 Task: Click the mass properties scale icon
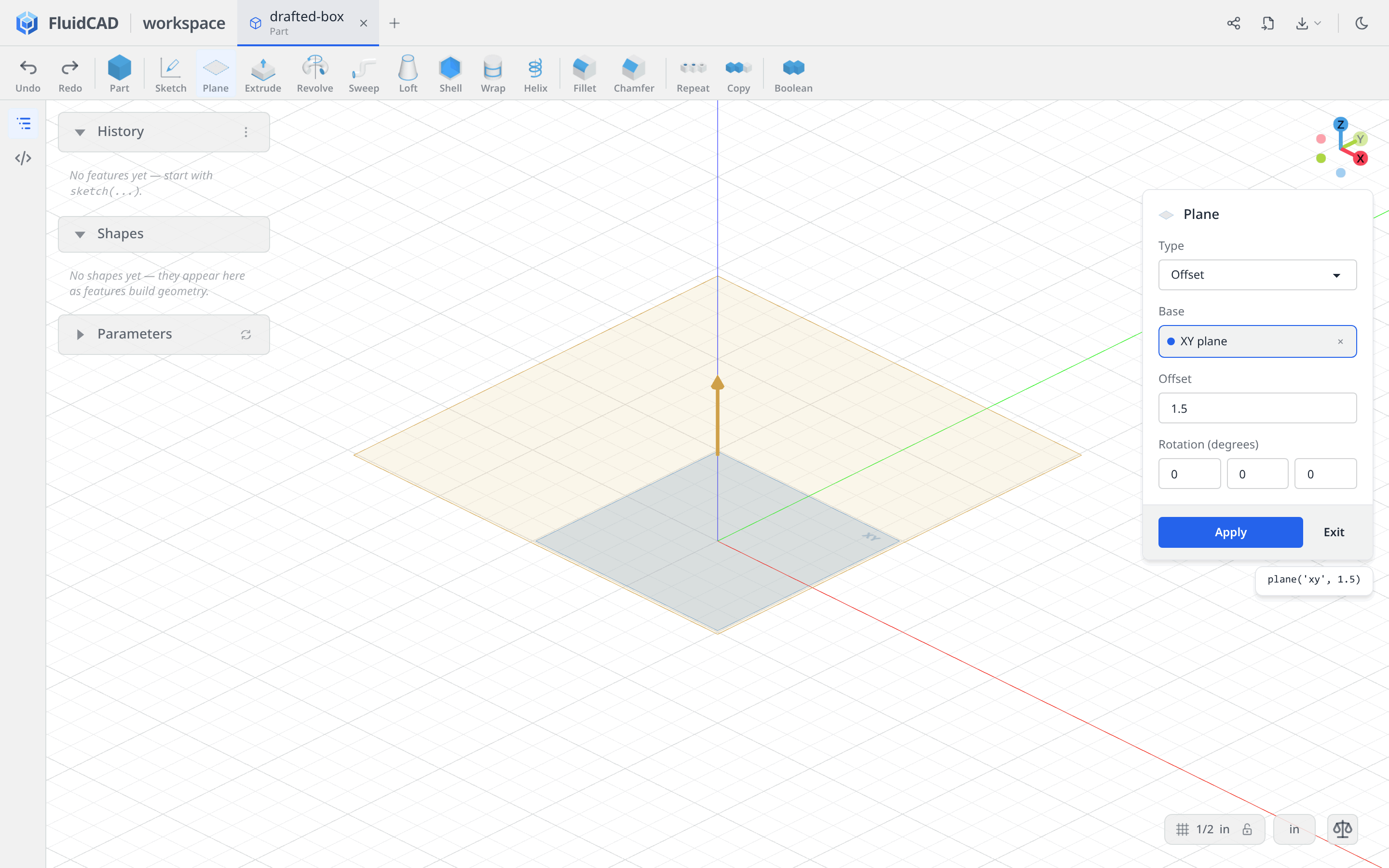(1343, 828)
